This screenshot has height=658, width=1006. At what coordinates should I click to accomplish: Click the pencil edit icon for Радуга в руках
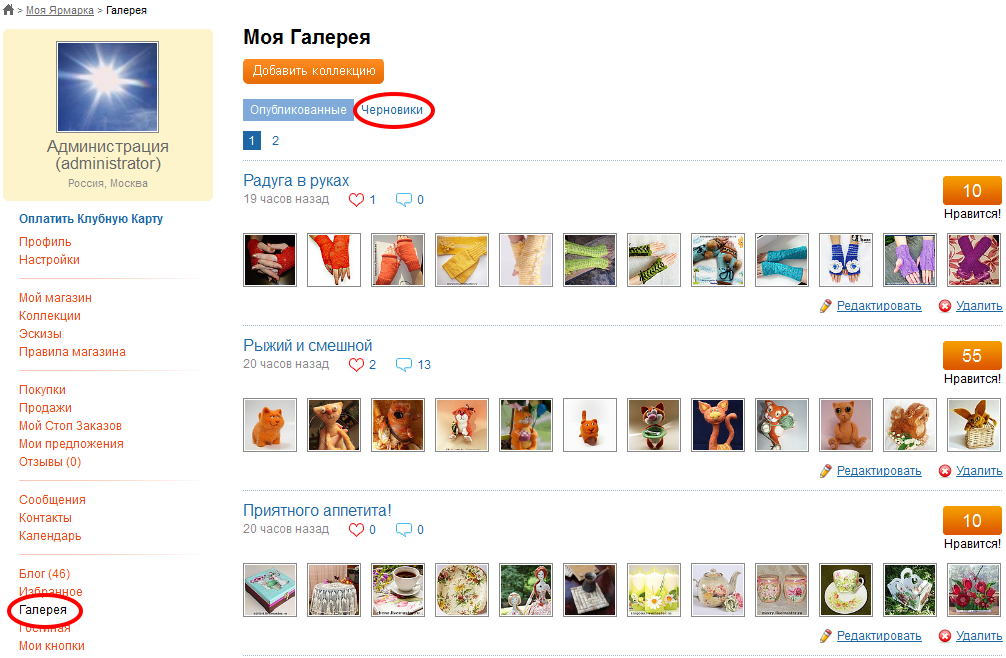(826, 306)
